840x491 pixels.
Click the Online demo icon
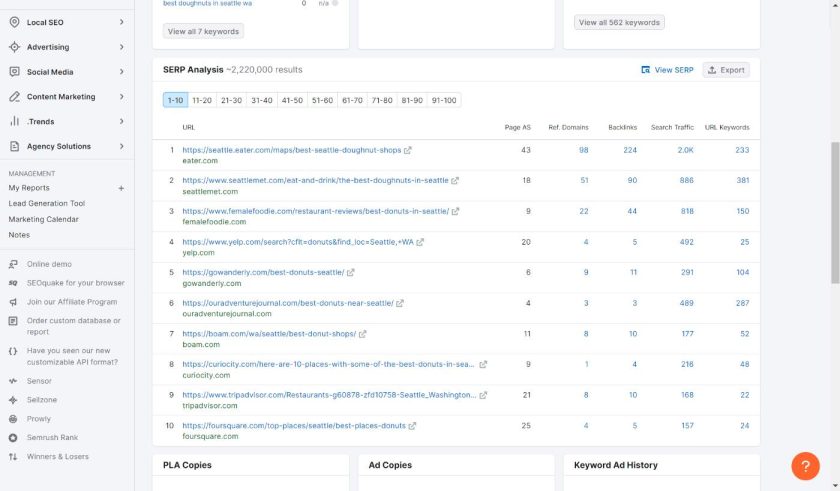coord(13,264)
